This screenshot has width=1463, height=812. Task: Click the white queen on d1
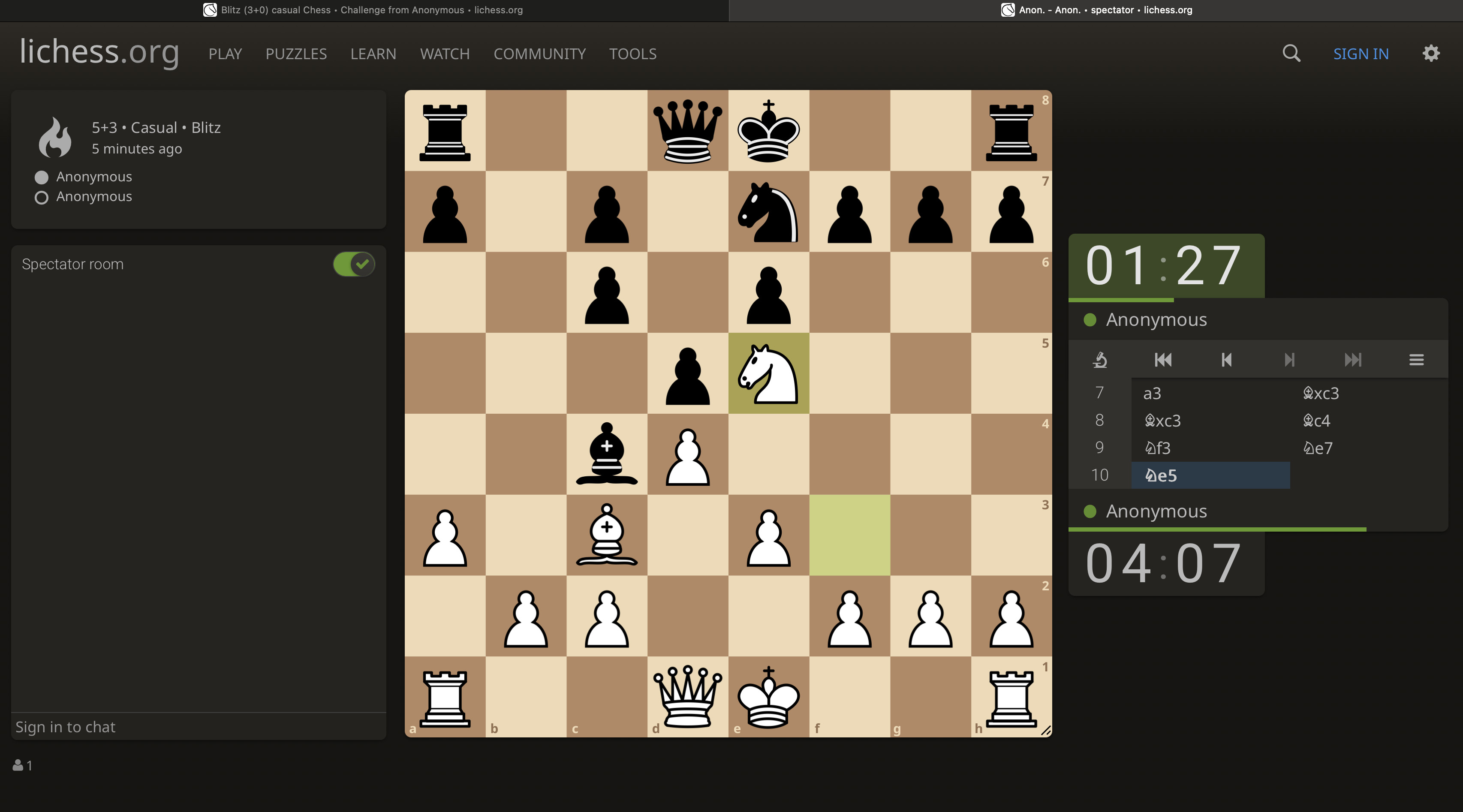click(x=688, y=697)
